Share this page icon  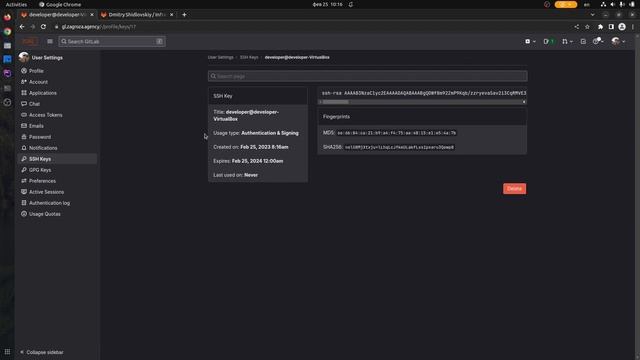click(576, 27)
